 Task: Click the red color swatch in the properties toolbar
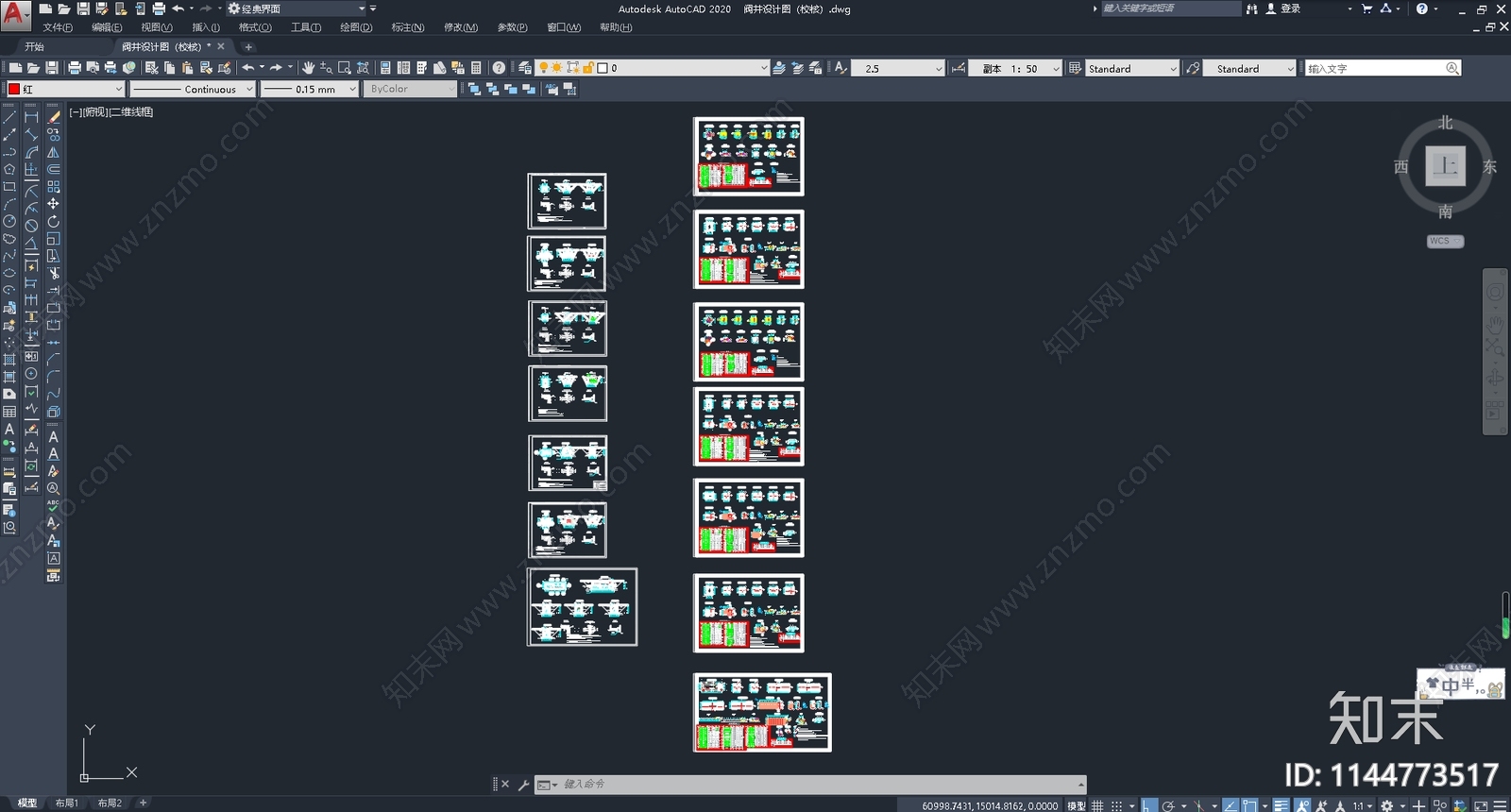tap(14, 89)
